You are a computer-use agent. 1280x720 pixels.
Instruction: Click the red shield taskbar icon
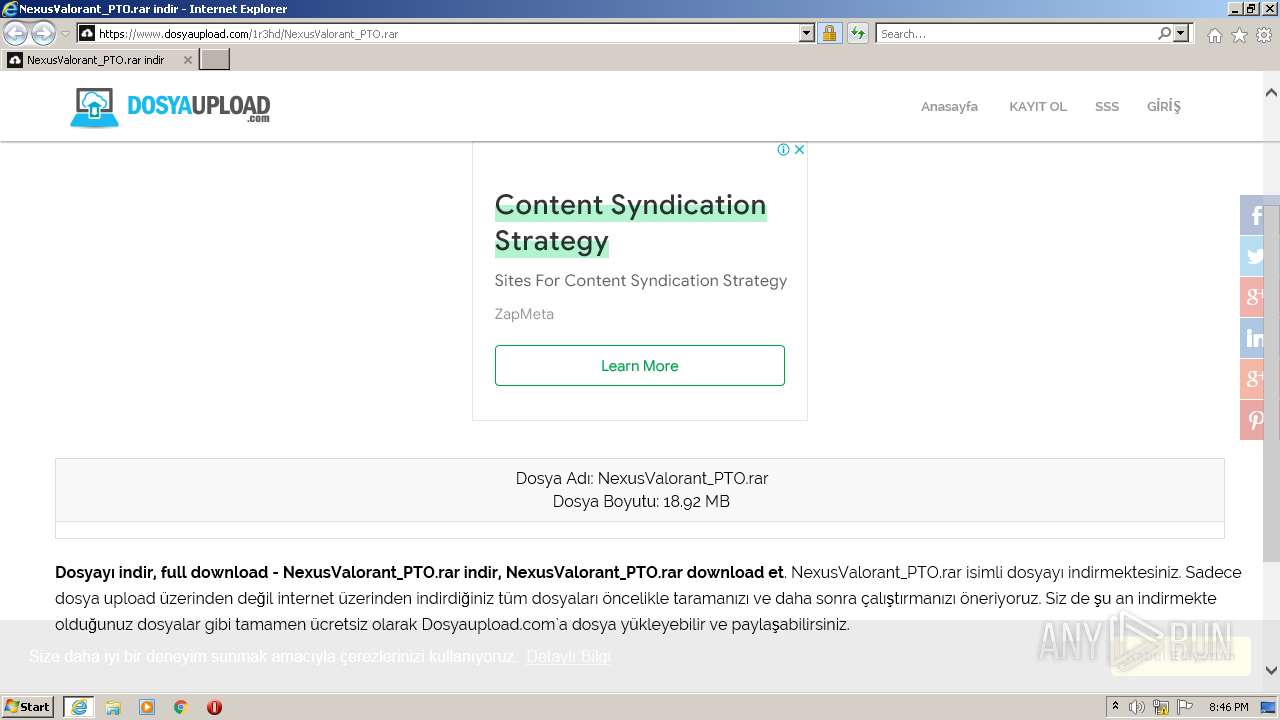214,707
